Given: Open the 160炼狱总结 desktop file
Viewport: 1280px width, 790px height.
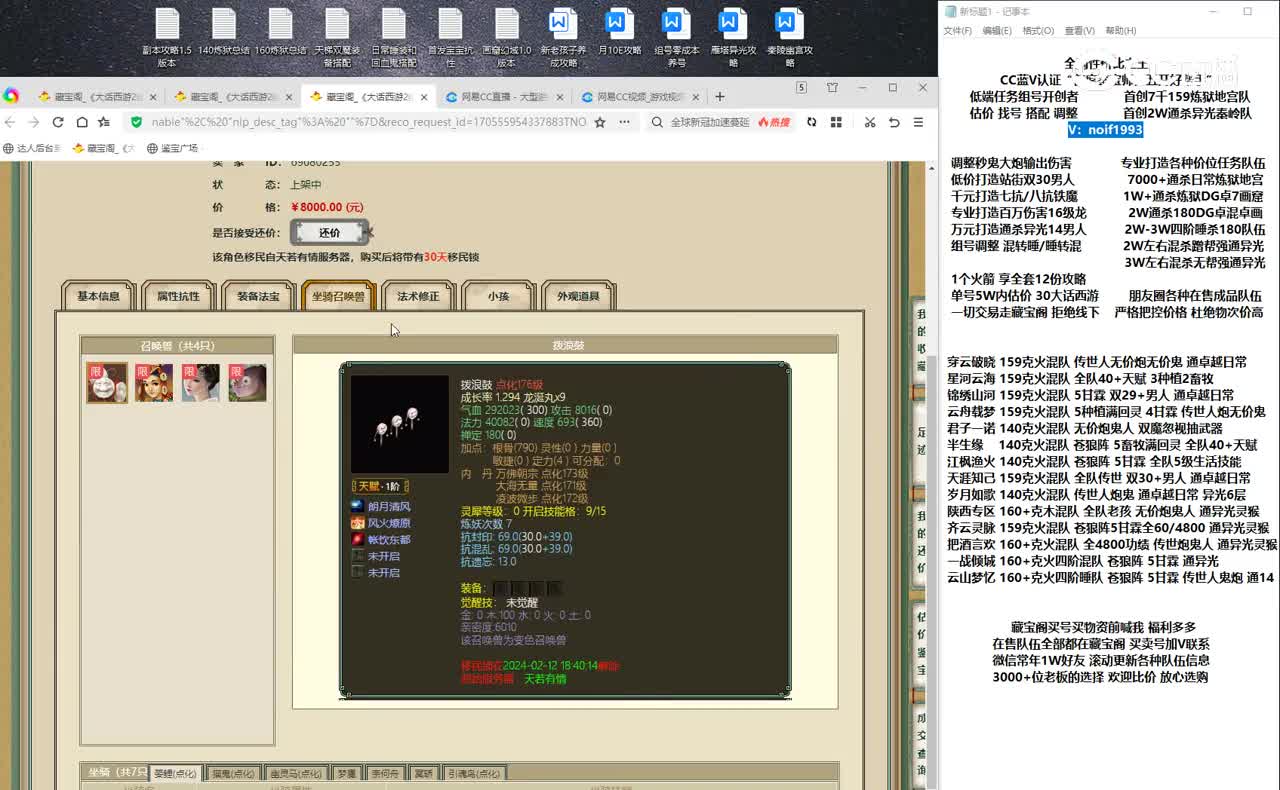Looking at the screenshot, I should 280,32.
